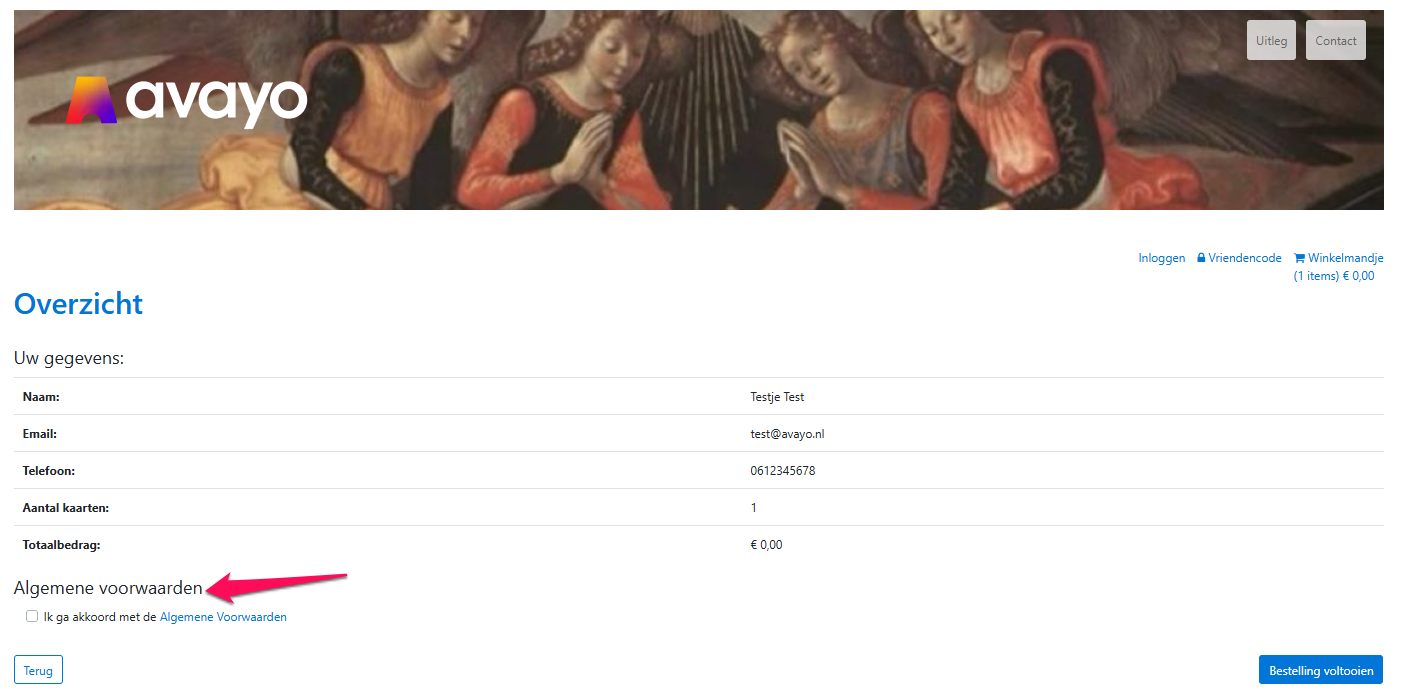Select the email value test@avayo.nl
This screenshot has width=1401, height=700.
pos(787,434)
